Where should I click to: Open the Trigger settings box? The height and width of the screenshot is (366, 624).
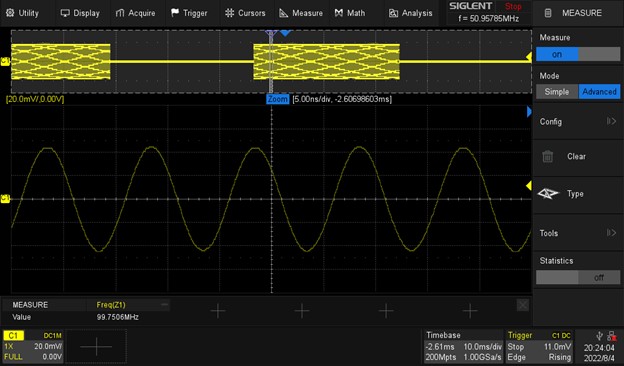coord(539,346)
